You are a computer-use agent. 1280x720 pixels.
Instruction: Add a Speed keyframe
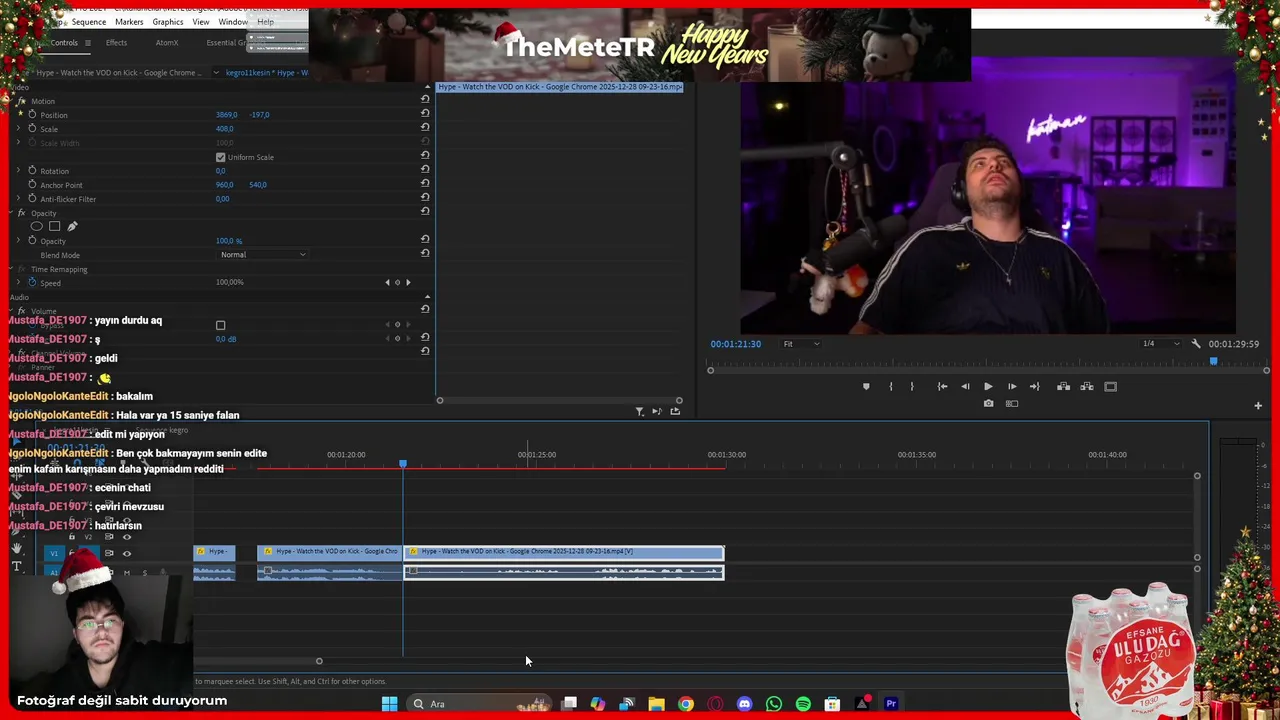pyautogui.click(x=397, y=282)
